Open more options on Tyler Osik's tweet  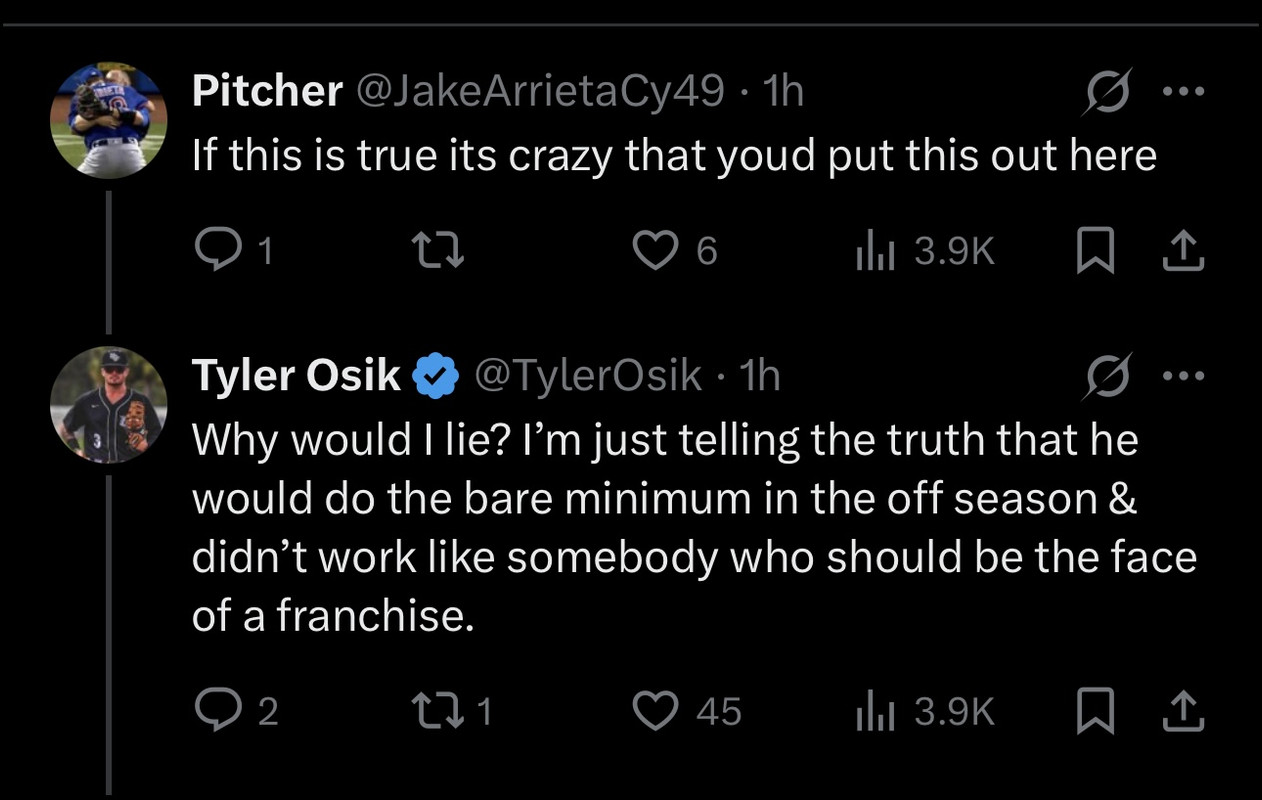pos(1186,376)
